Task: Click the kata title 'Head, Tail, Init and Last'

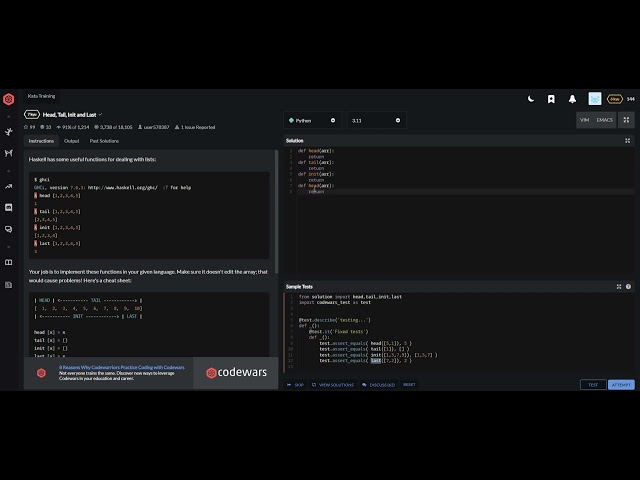Action: tap(69, 115)
